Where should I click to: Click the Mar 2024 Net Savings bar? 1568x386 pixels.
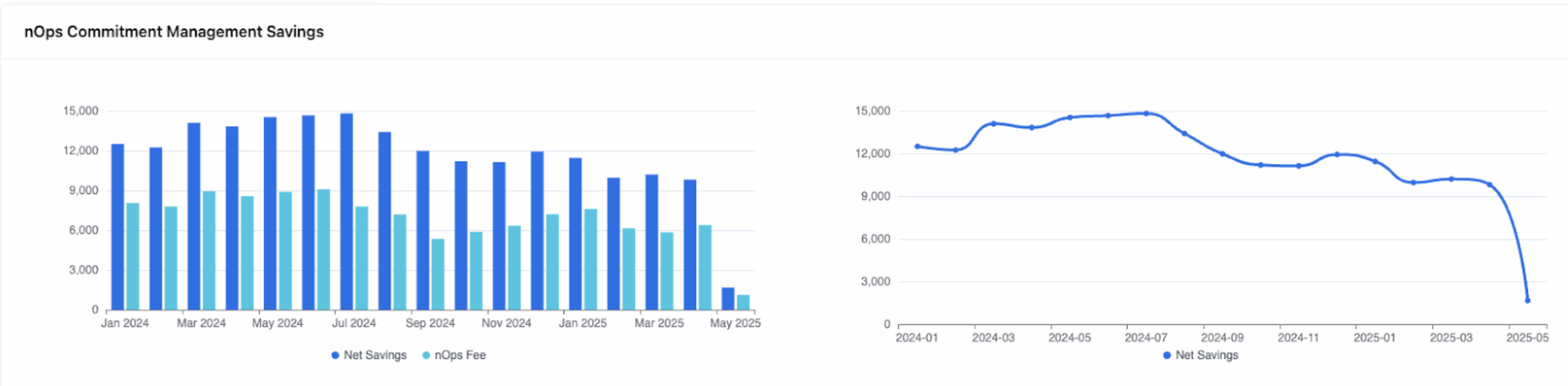(194, 216)
